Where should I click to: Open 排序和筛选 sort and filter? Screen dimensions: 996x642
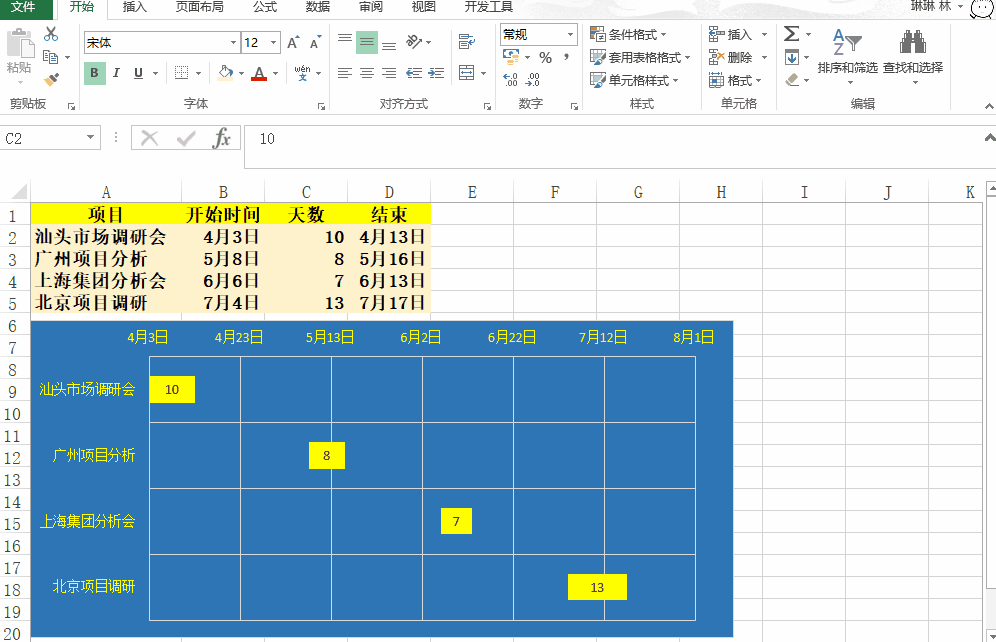click(x=847, y=56)
